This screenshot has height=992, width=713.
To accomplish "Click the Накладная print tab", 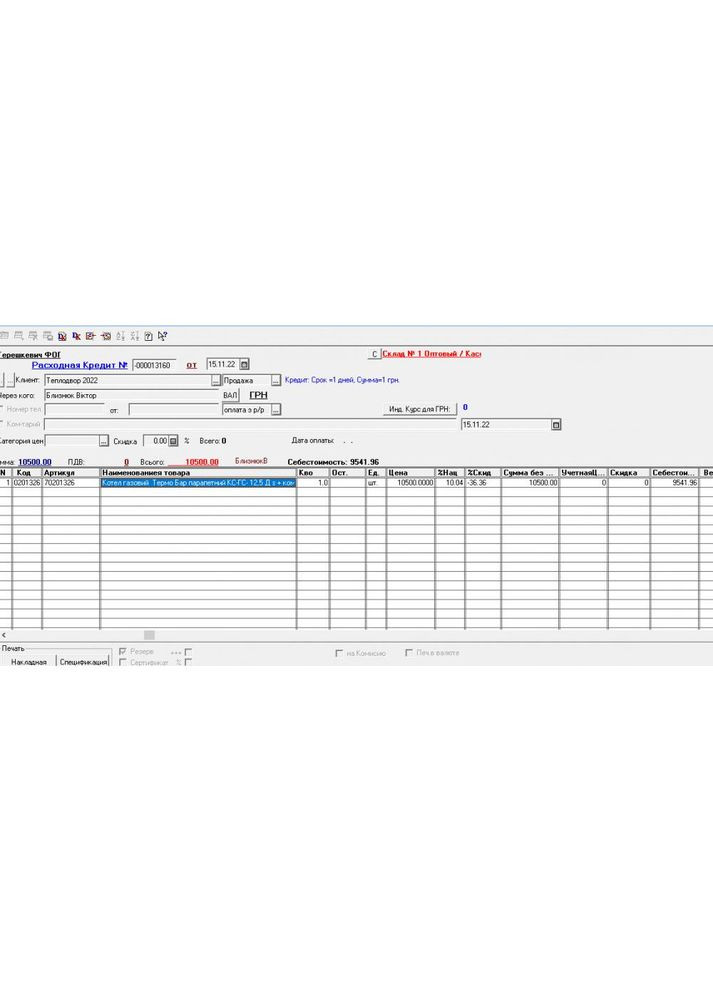I will pyautogui.click(x=28, y=662).
